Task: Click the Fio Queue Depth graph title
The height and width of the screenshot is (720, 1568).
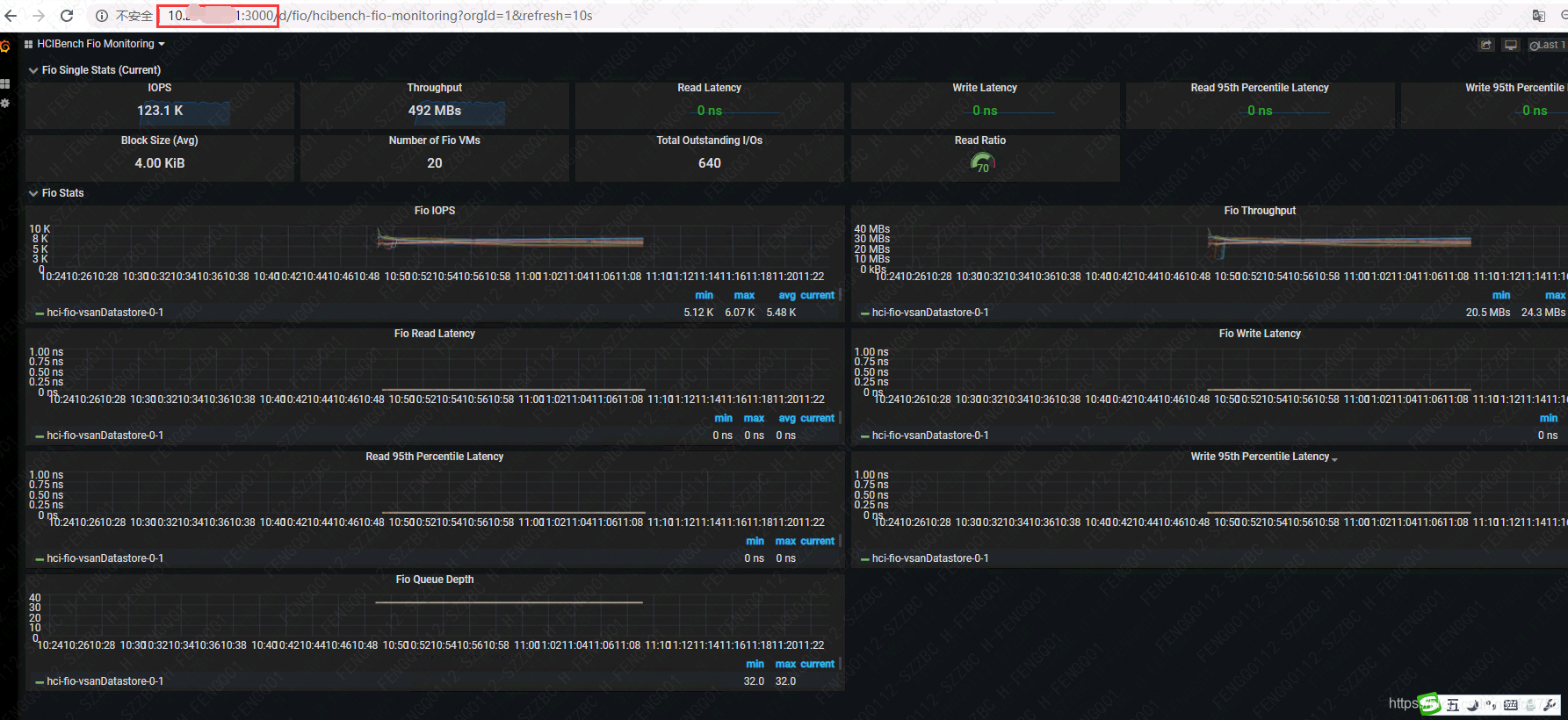Action: [x=435, y=580]
